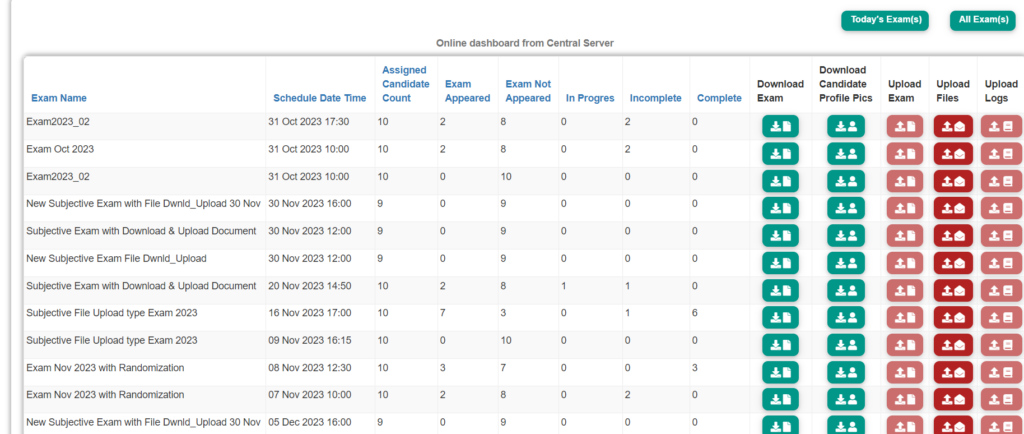Image resolution: width=1024 pixels, height=434 pixels.
Task: Upload exam scheduled 07 Nov 2023 10:00
Action: click(904, 399)
